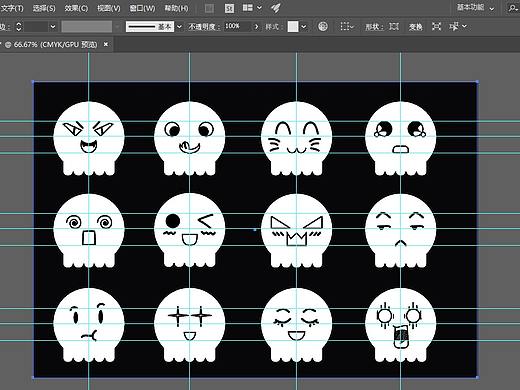This screenshot has height=390, width=520.
Task: Close the 66.67% document tab
Action: [x=106, y=44]
